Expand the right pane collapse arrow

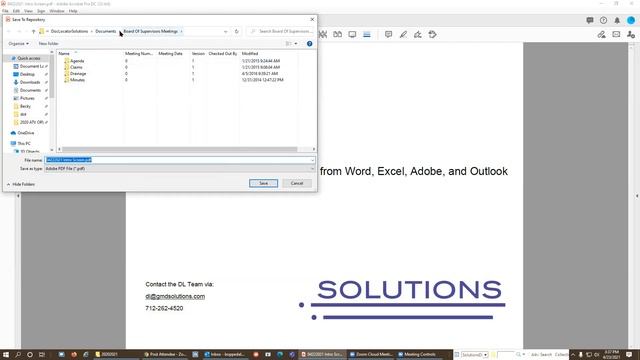click(637, 196)
